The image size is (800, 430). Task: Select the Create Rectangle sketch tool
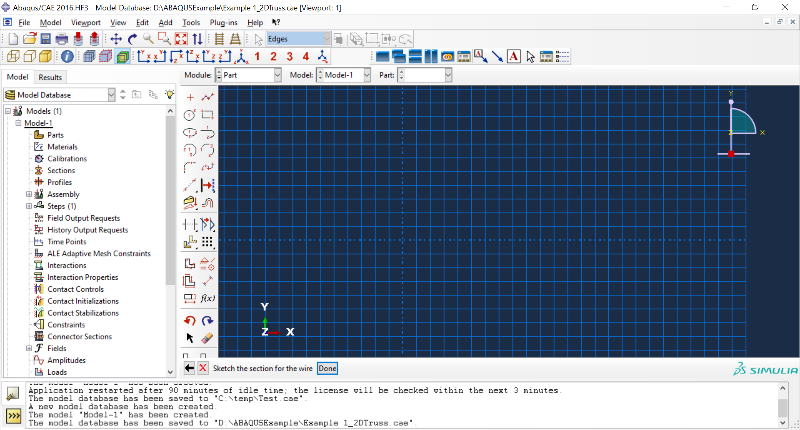coord(208,115)
